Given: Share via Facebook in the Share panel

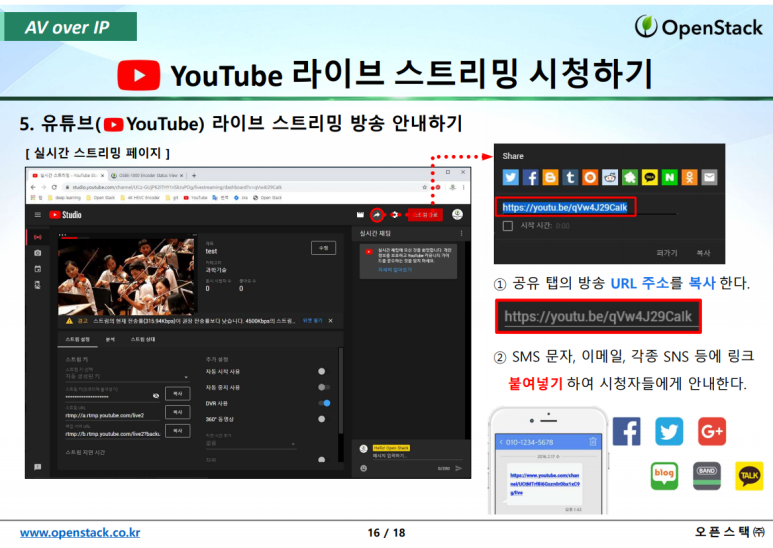Looking at the screenshot, I should (530, 177).
